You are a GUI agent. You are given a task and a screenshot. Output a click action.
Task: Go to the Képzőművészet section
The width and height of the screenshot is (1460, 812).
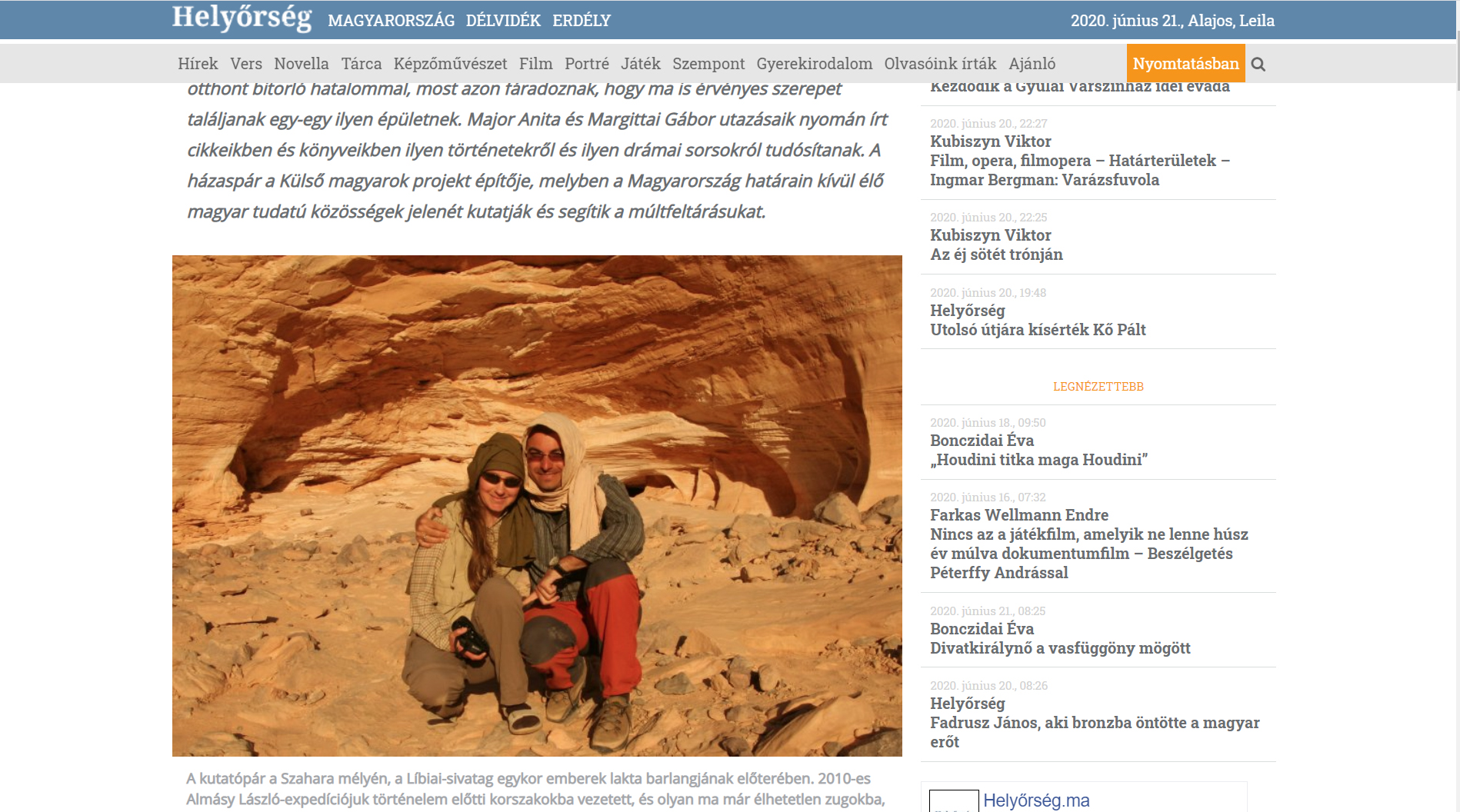451,64
